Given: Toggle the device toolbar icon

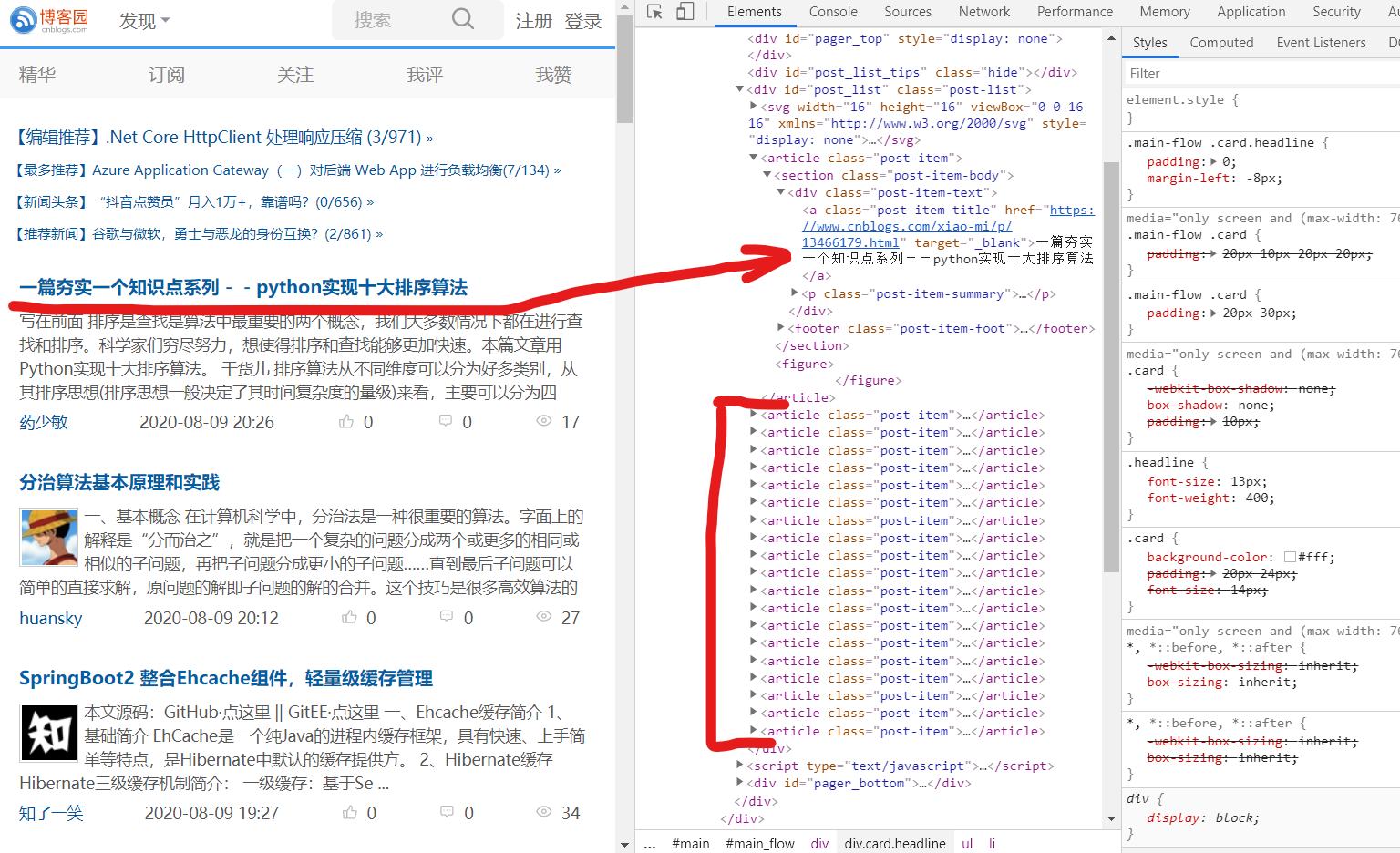Looking at the screenshot, I should click(685, 12).
